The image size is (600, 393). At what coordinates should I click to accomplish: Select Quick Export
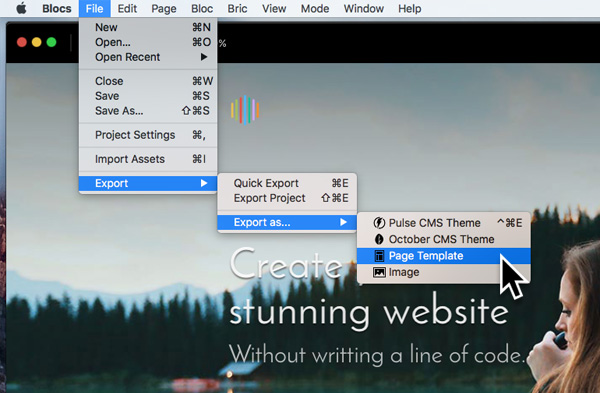coord(287,183)
